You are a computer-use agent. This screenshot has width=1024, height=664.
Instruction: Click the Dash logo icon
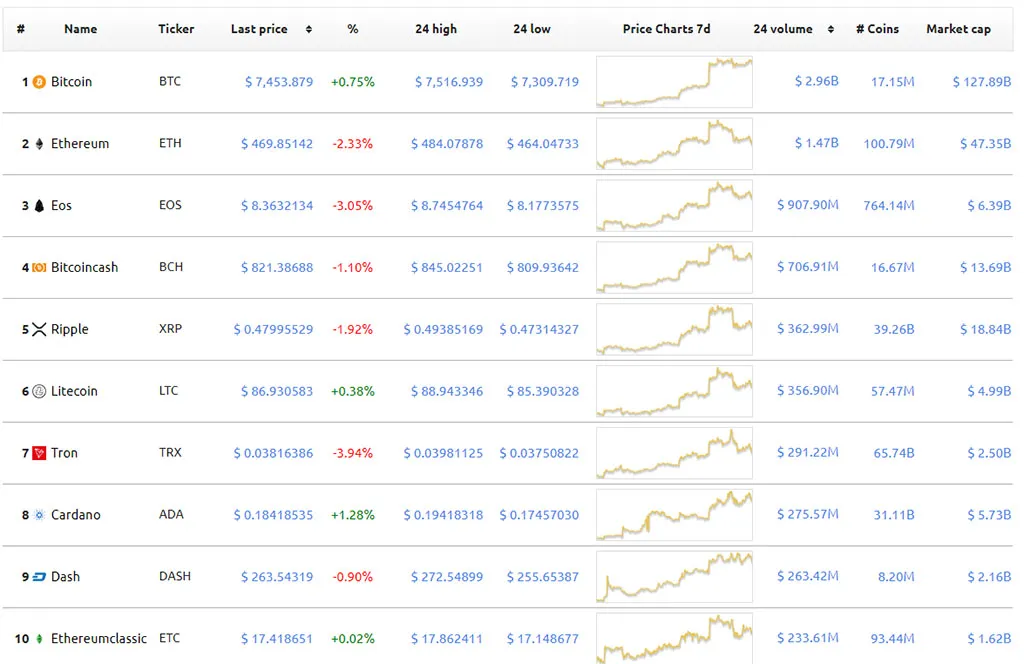point(39,577)
